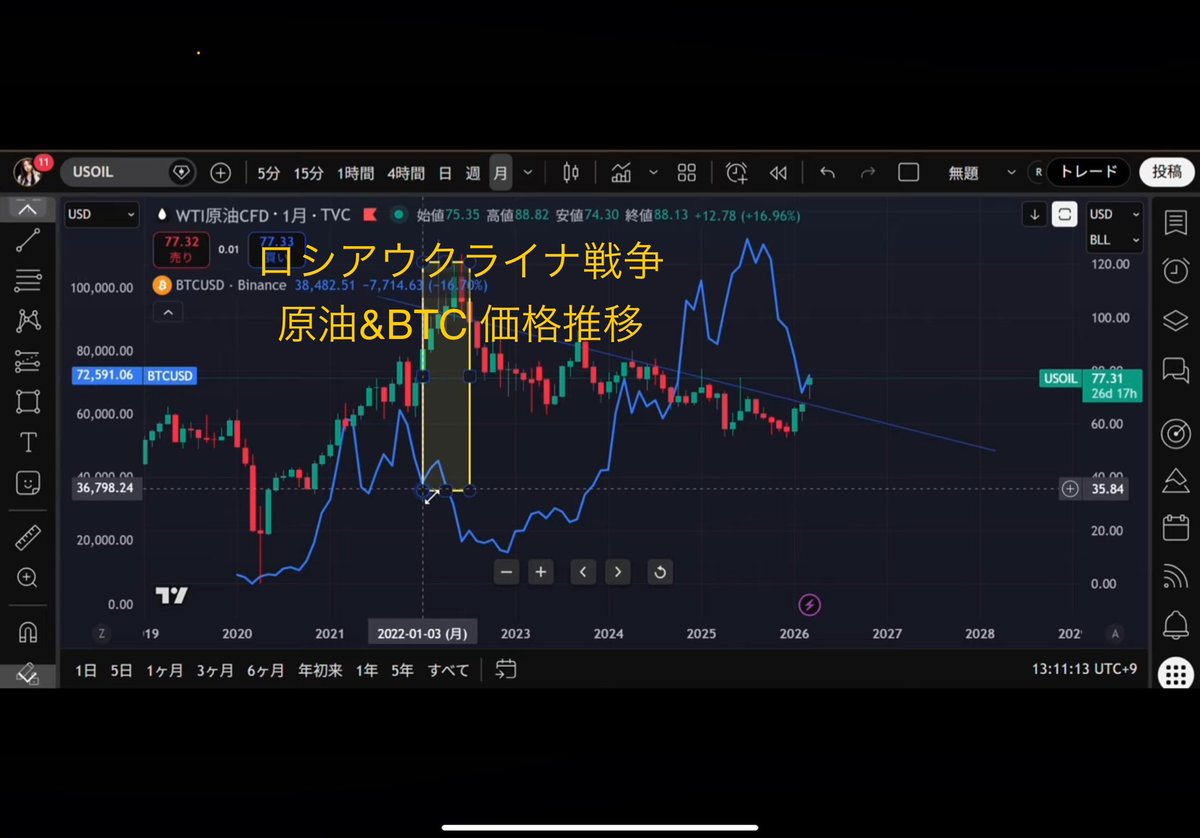Select the ruler measure tool
Viewport: 1200px width, 838px height.
pyautogui.click(x=28, y=538)
